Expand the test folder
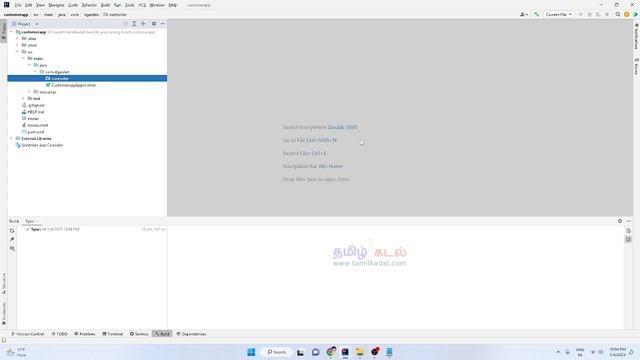Image resolution: width=640 pixels, height=360 pixels. pyautogui.click(x=23, y=98)
